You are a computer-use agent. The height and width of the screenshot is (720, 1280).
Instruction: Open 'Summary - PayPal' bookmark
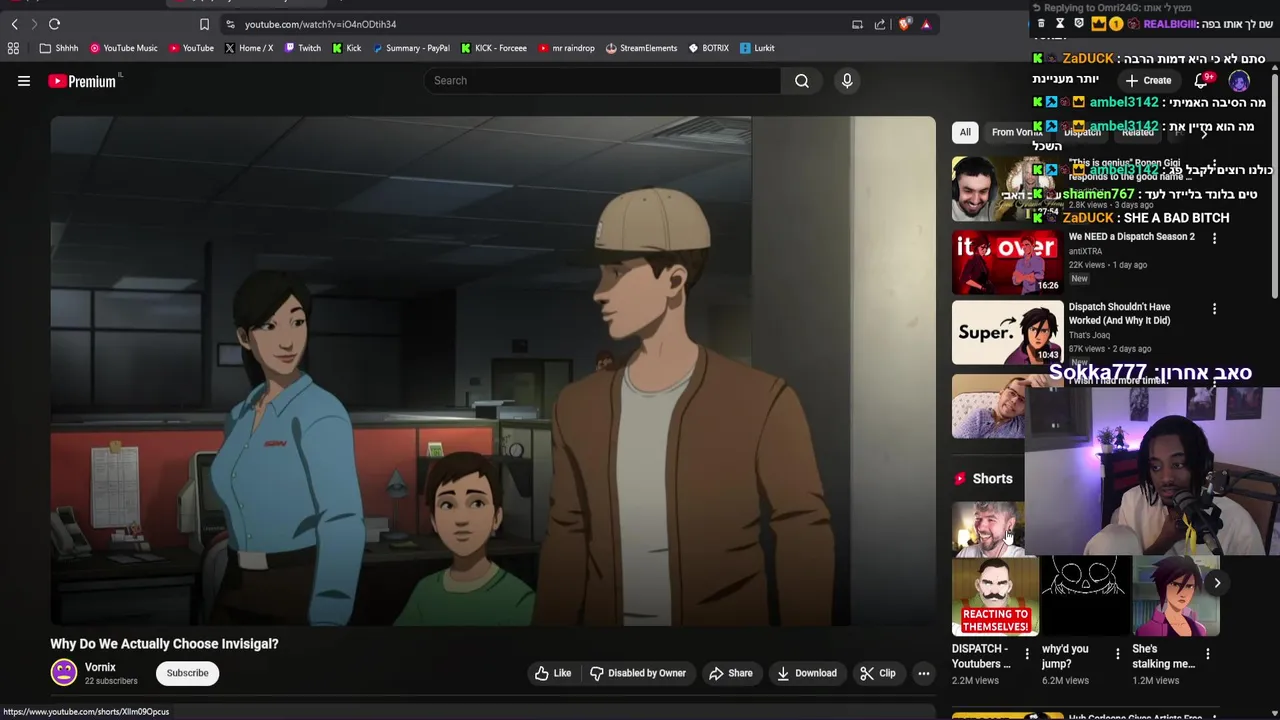tap(410, 48)
